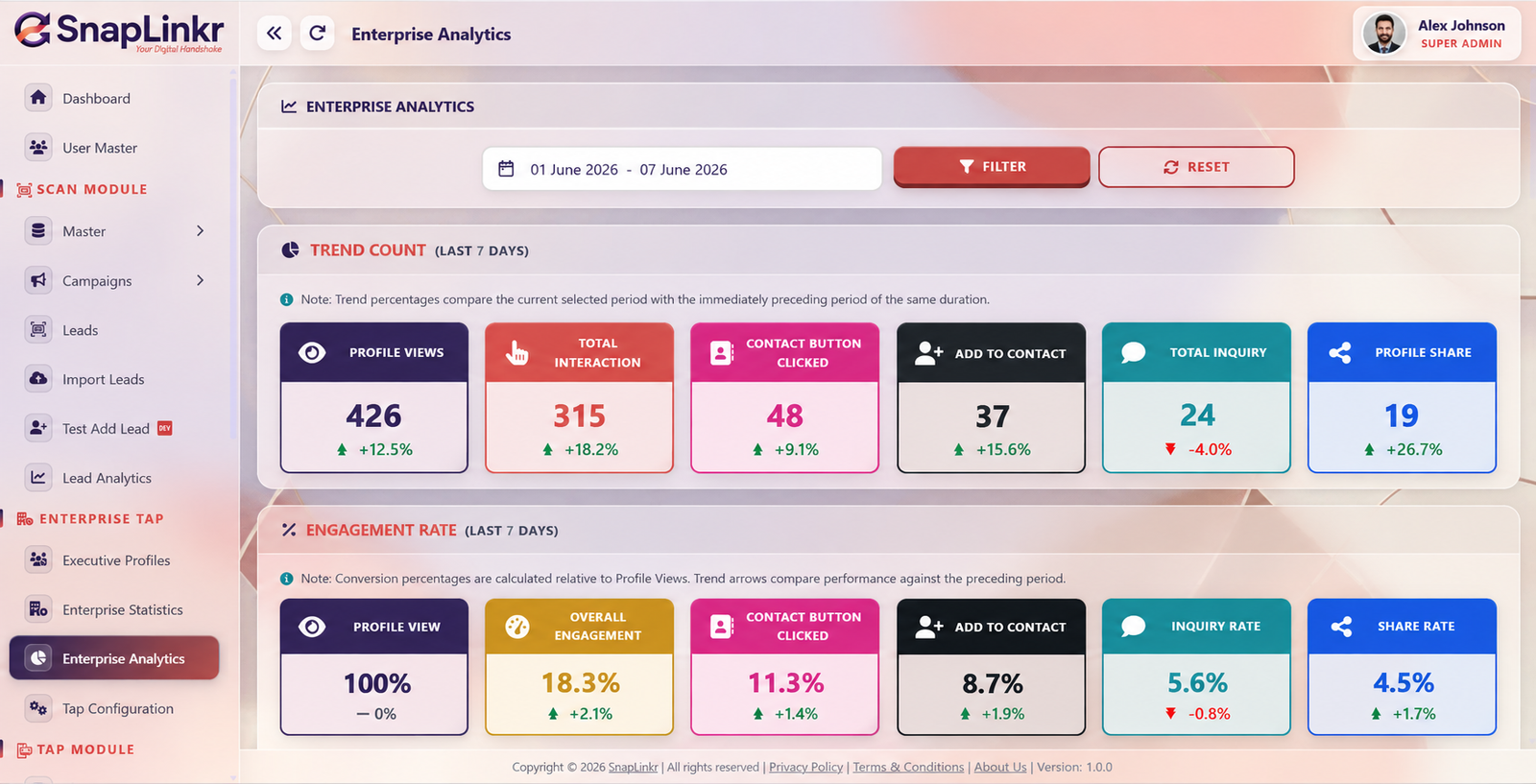Collapse the sidebar with the double-chevron icon

(x=274, y=34)
